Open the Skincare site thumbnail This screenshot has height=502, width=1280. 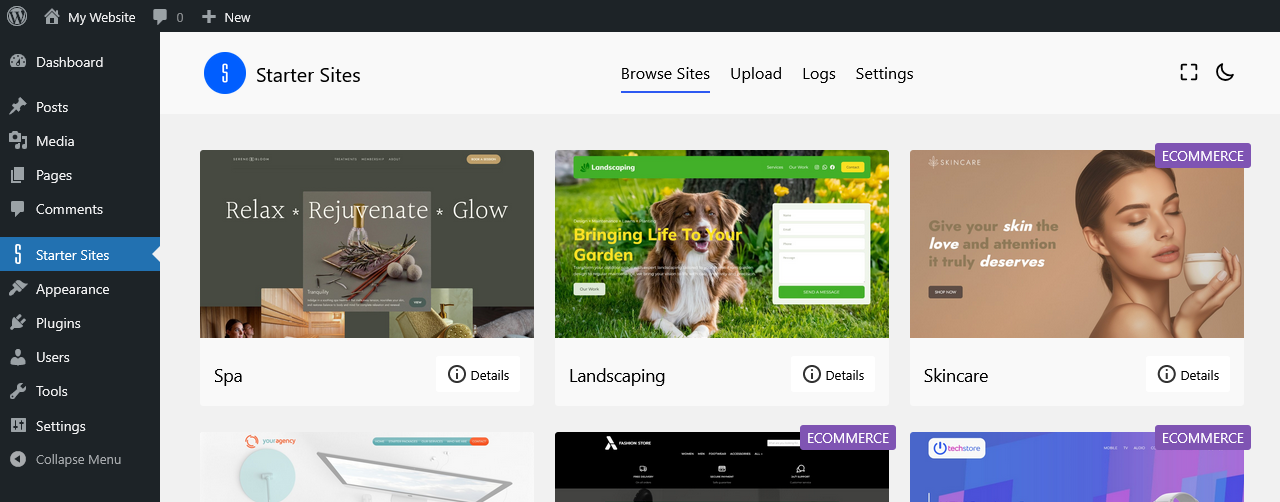(1077, 244)
